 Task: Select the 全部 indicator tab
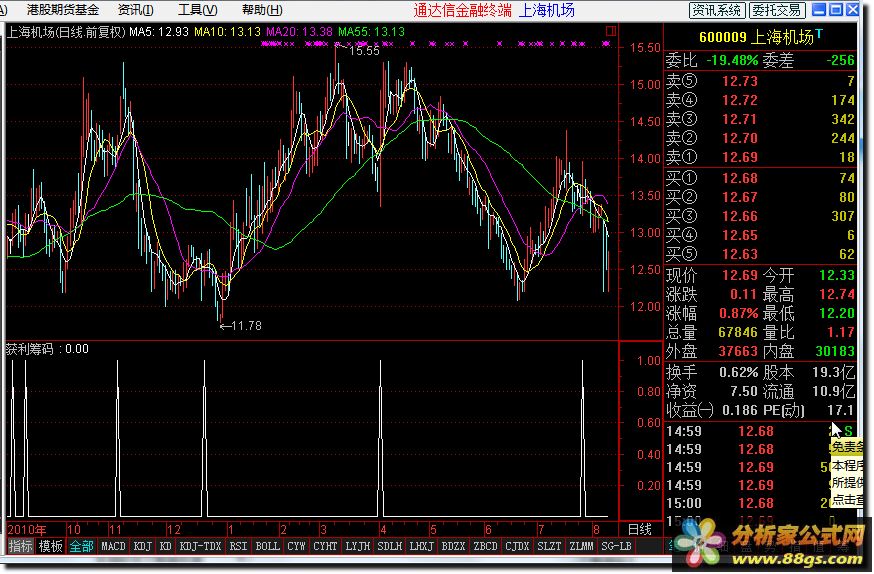[x=81, y=546]
